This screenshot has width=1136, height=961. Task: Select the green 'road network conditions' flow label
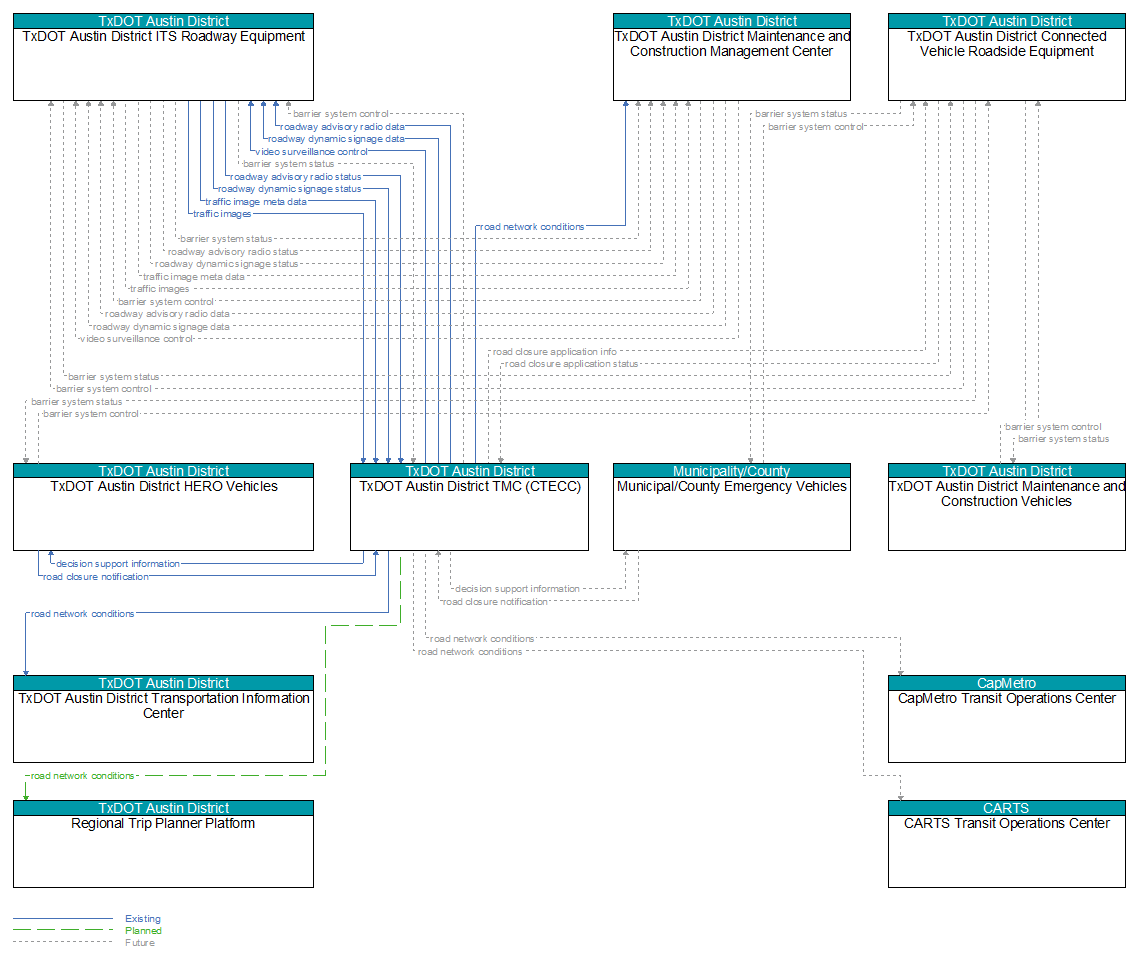point(83,775)
